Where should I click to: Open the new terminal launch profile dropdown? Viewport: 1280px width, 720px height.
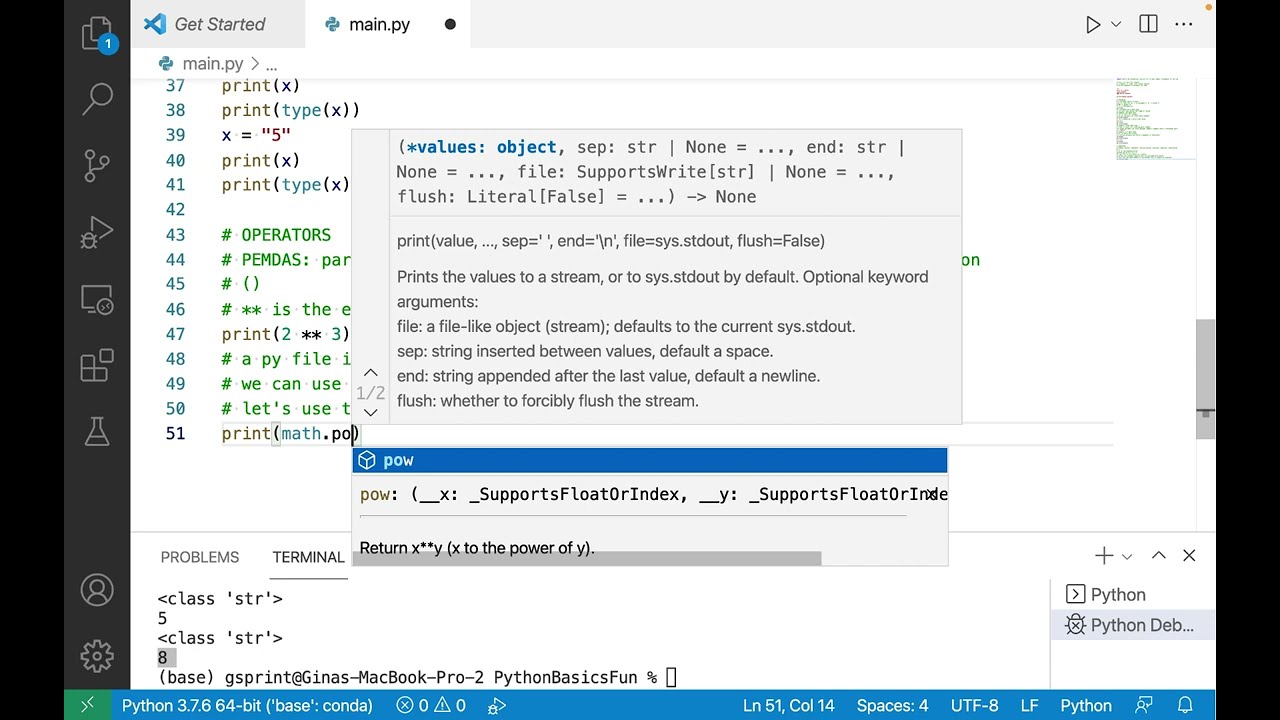[1127, 556]
